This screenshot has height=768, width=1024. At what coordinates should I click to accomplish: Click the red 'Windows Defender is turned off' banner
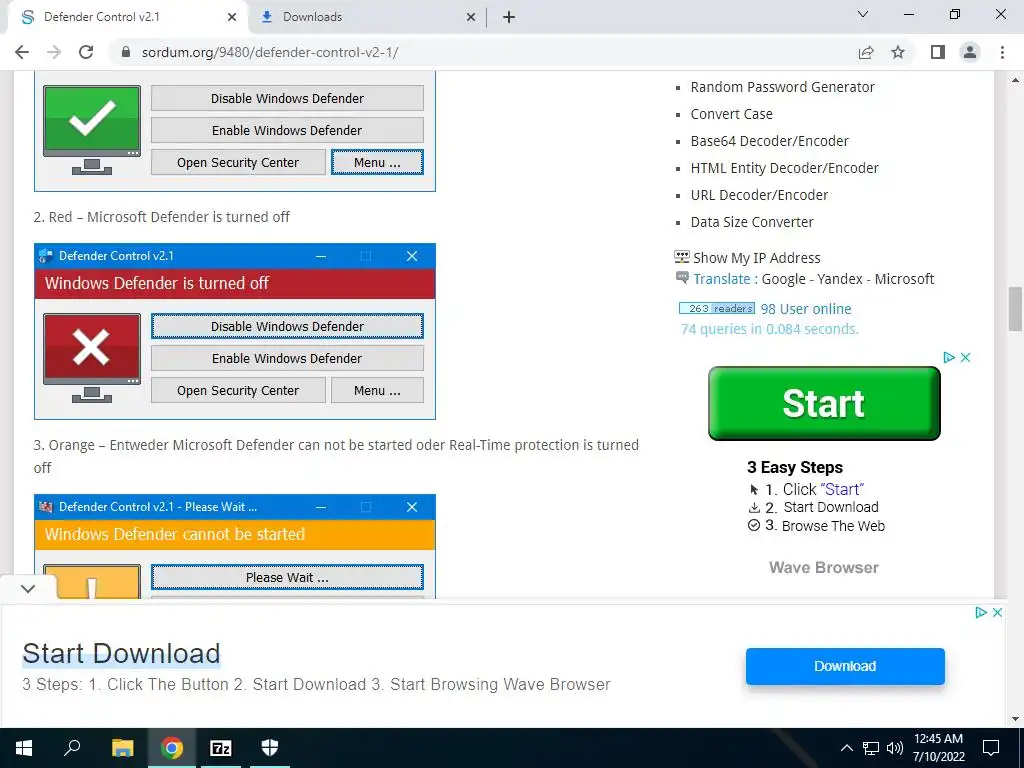[x=234, y=283]
